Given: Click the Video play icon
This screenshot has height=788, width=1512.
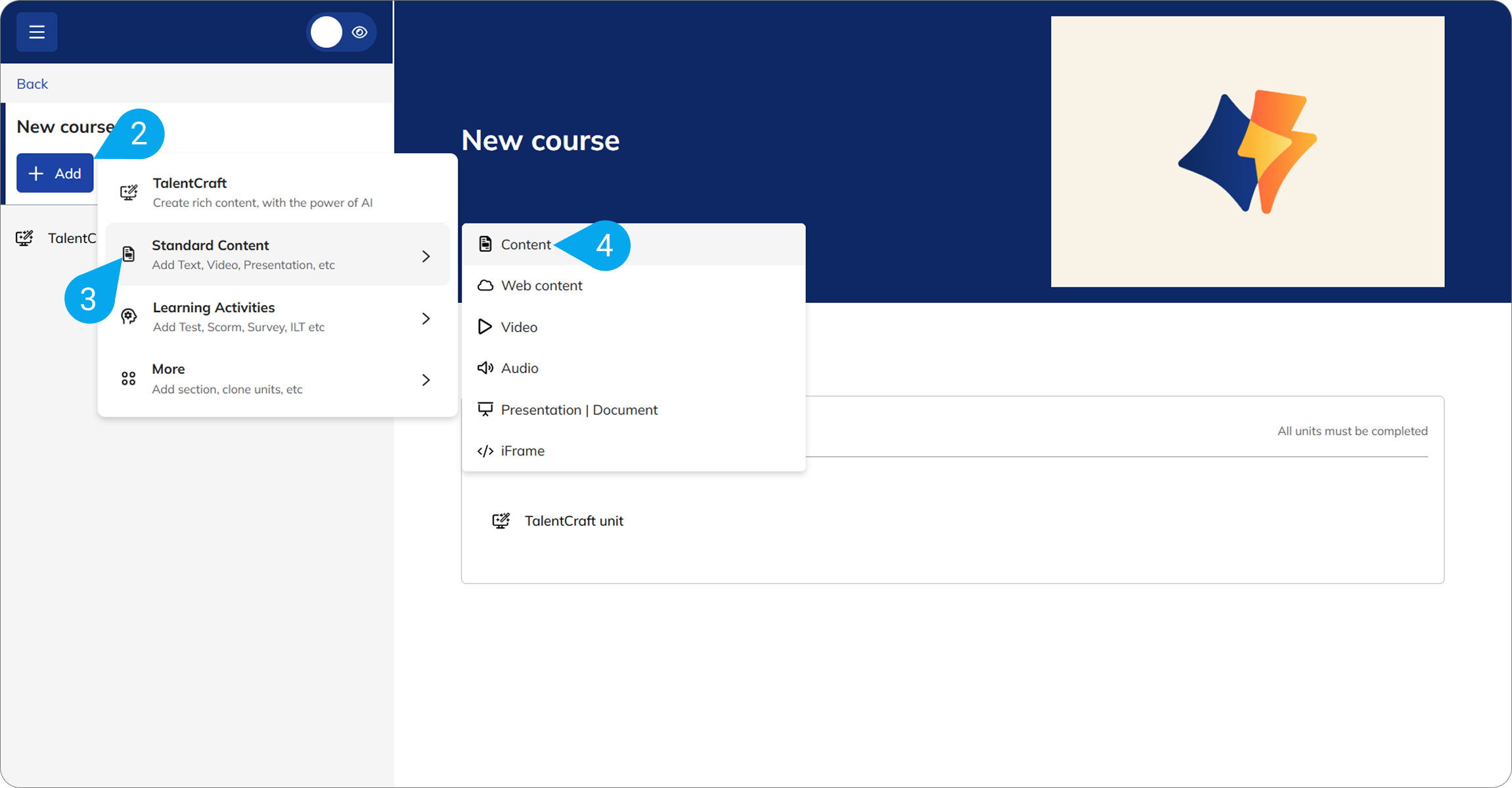Looking at the screenshot, I should [x=485, y=327].
